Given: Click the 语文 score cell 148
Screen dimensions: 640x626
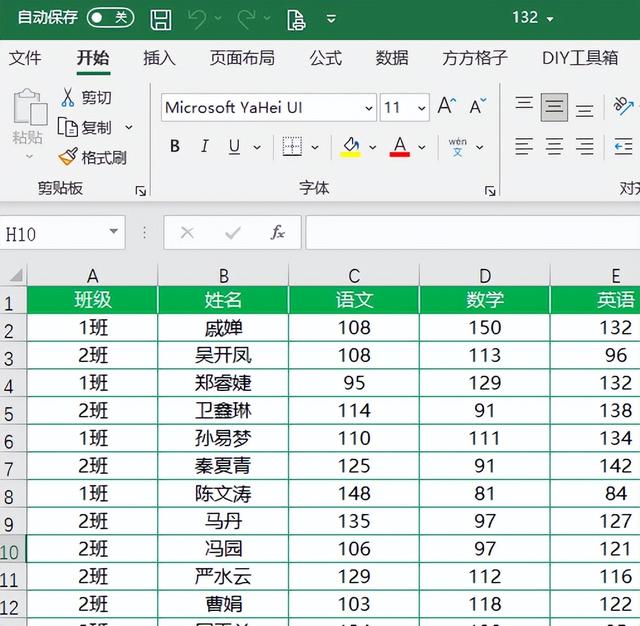Looking at the screenshot, I should tap(354, 493).
